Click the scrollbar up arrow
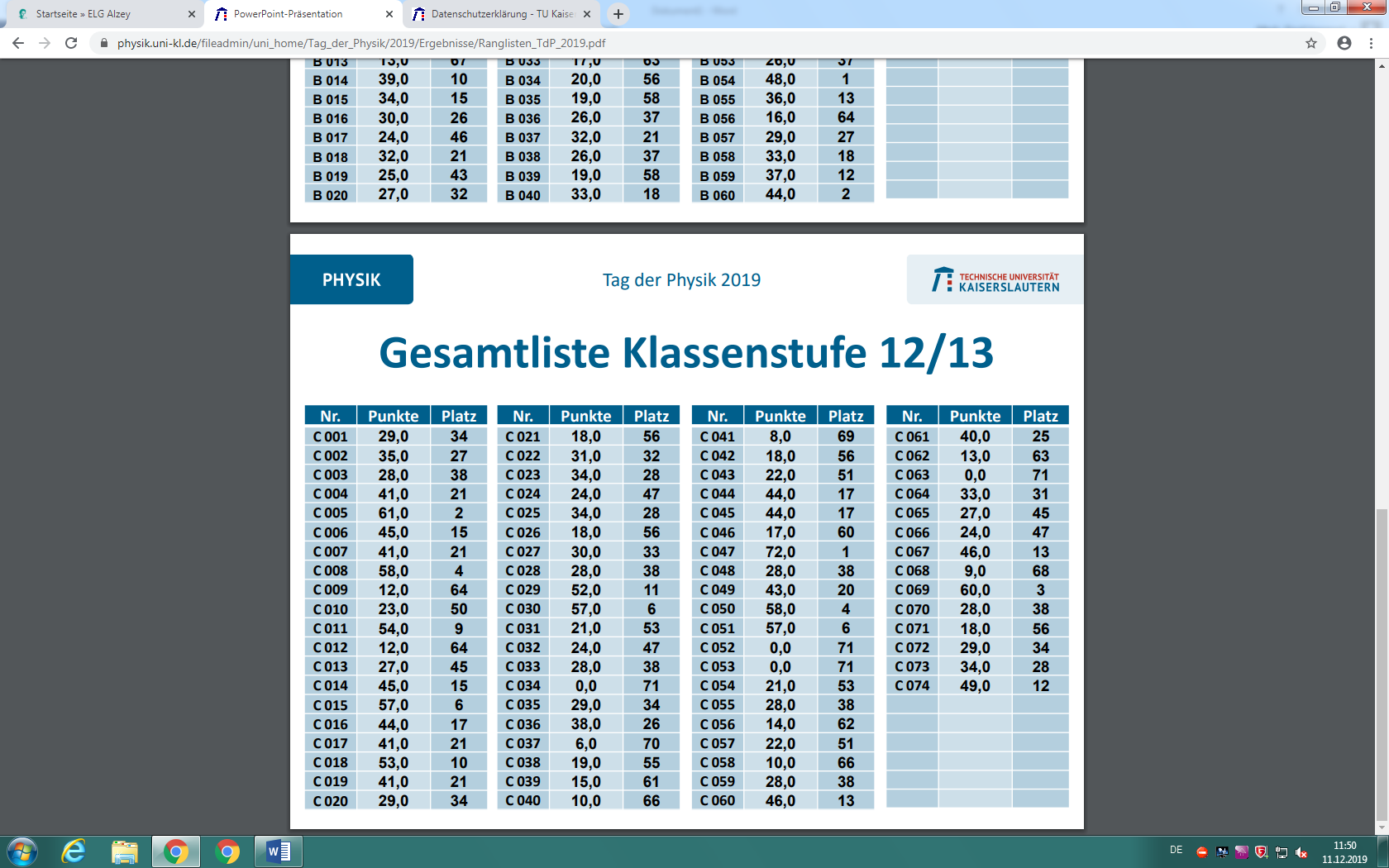Screen dimensions: 1389x868 (x=1381, y=66)
